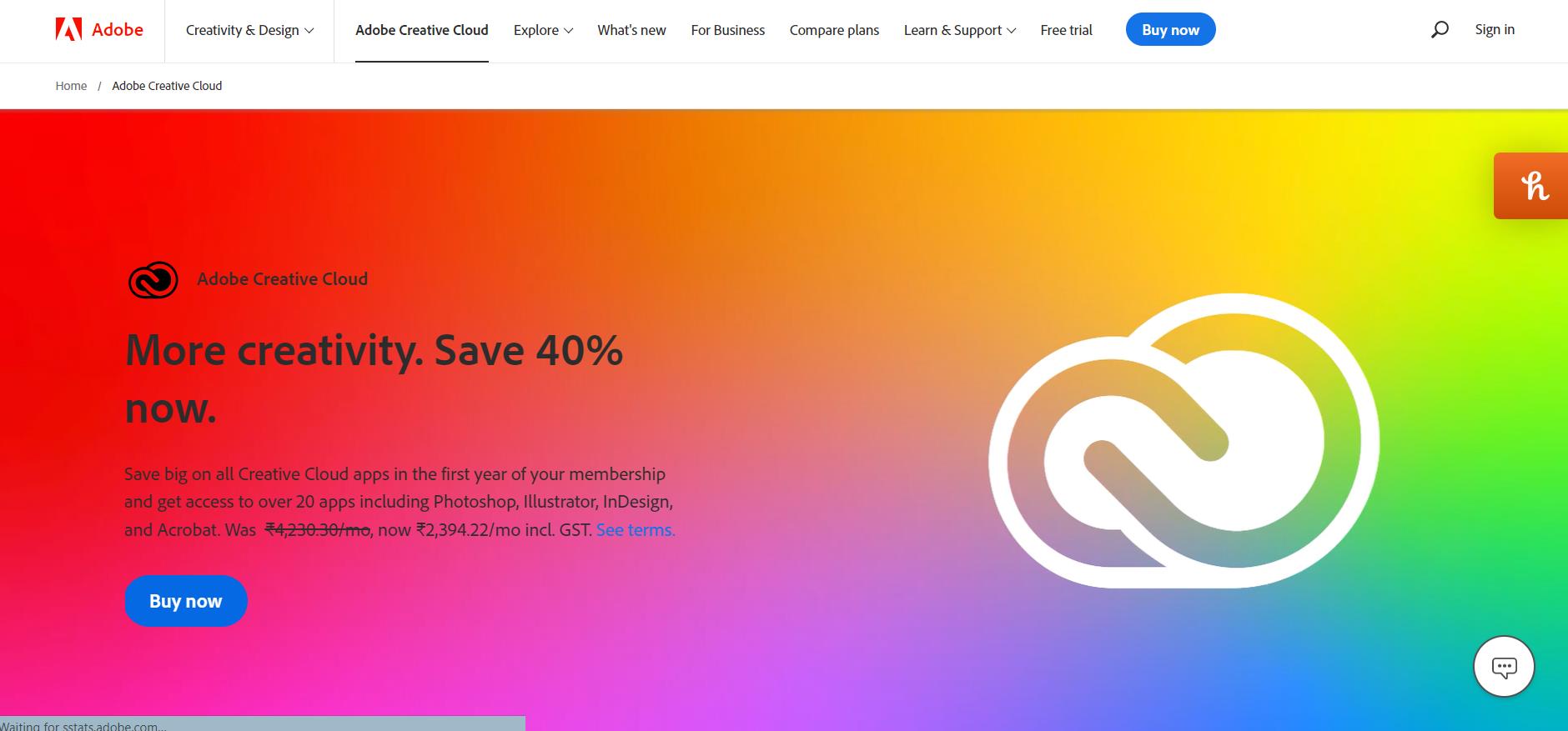This screenshot has height=731, width=1568.
Task: Expand the Learn & Support menu
Action: (960, 30)
